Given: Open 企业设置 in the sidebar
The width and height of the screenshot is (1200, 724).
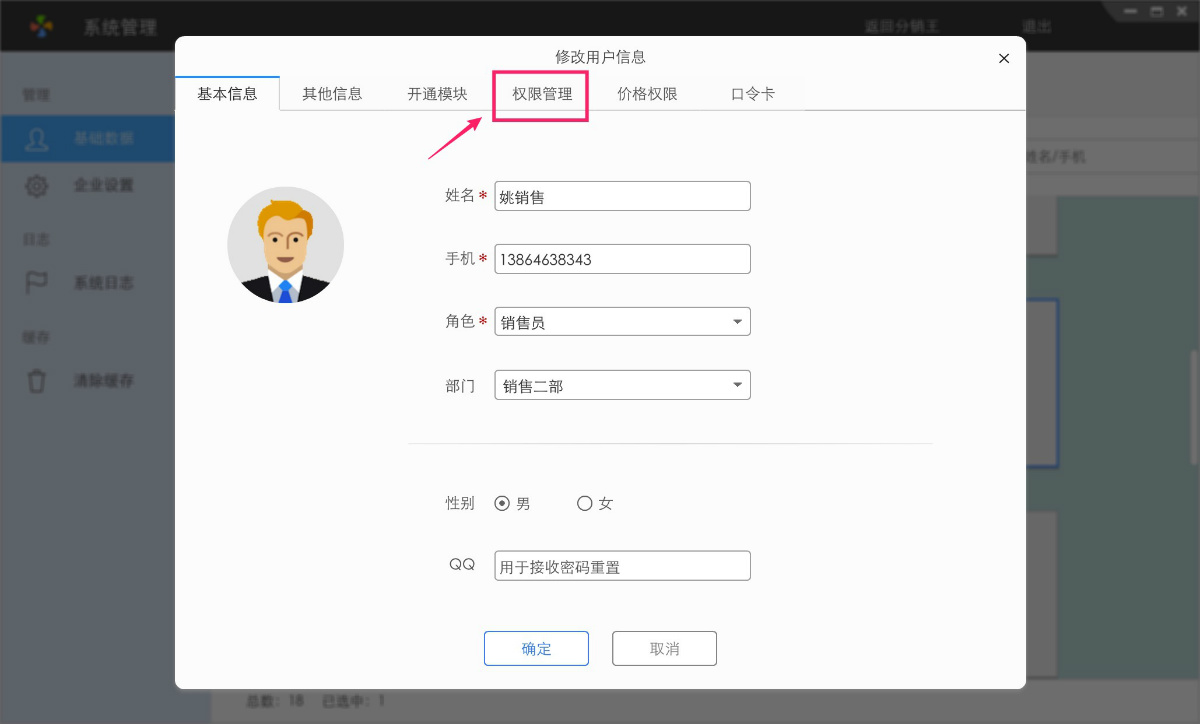Looking at the screenshot, I should [104, 186].
